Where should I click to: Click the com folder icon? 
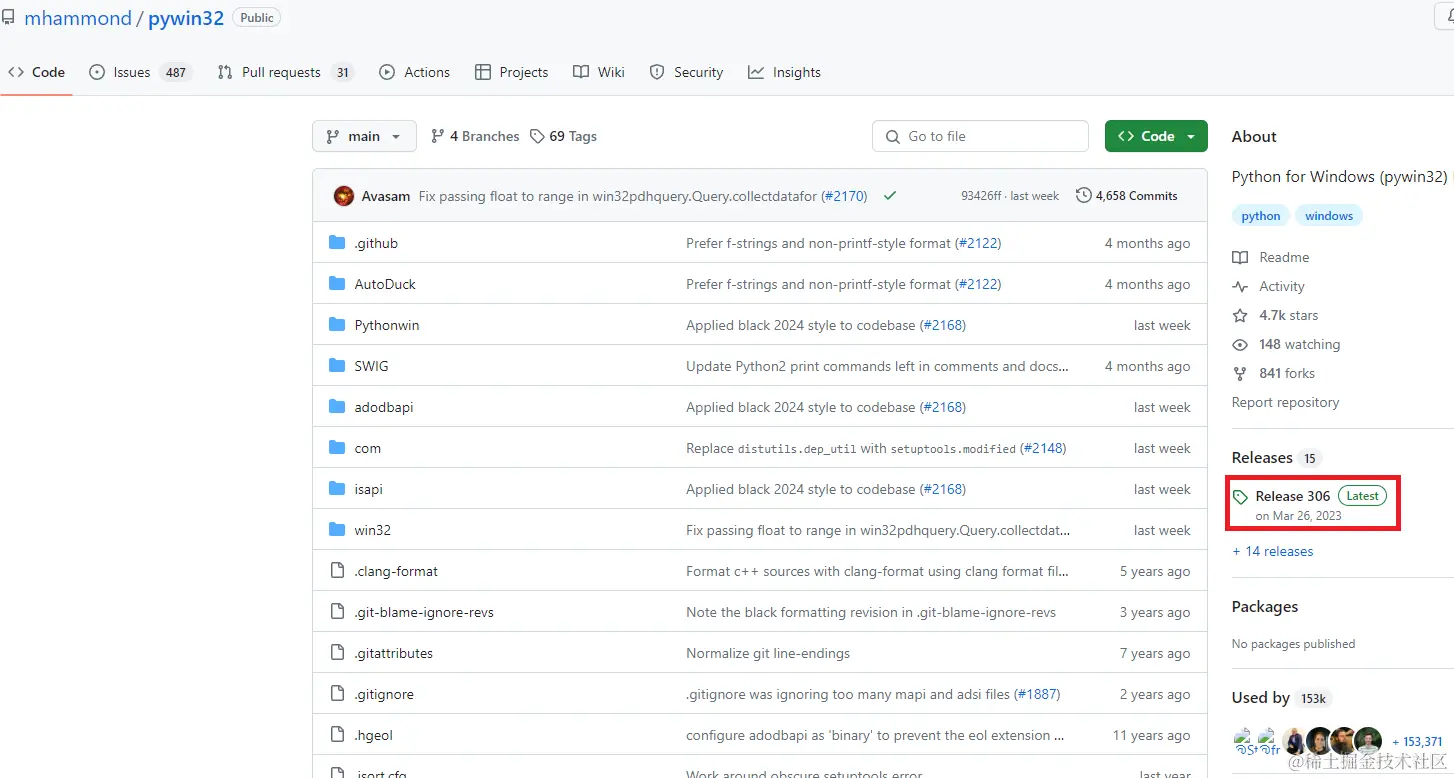(337, 448)
